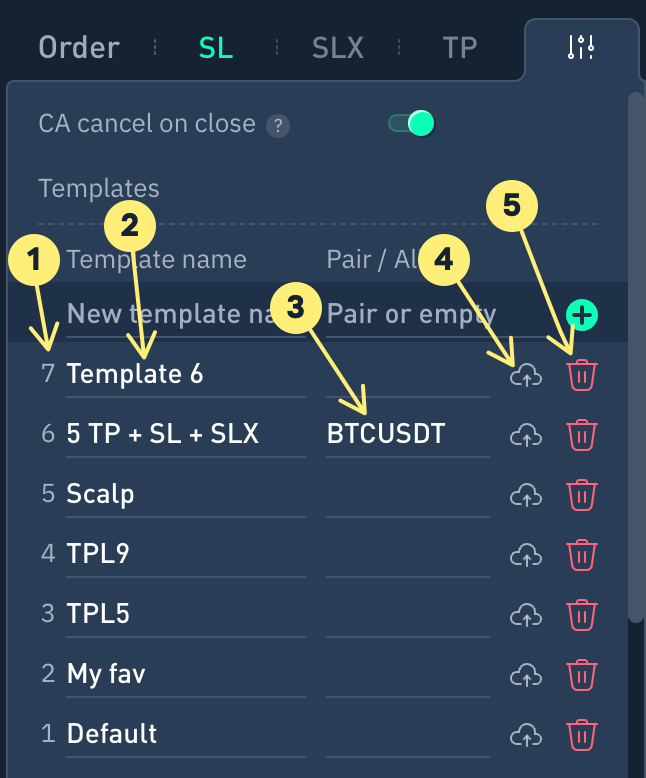
Task: Toggle the CA cancel on close switch
Action: coord(411,124)
